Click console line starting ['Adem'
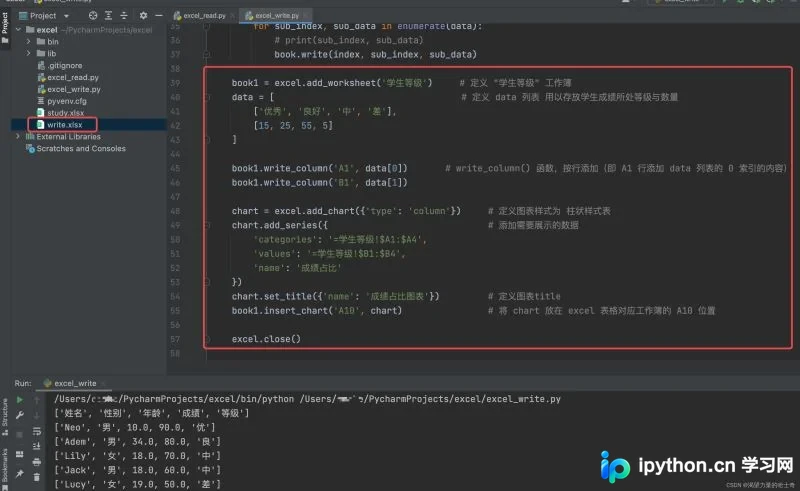 pyautogui.click(x=138, y=441)
